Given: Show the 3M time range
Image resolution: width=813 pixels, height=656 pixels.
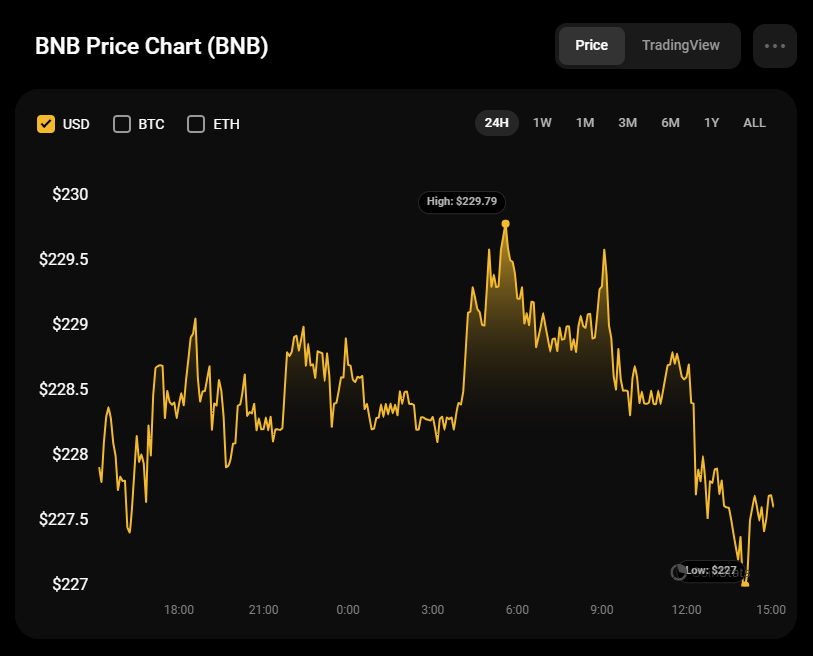Looking at the screenshot, I should (627, 123).
